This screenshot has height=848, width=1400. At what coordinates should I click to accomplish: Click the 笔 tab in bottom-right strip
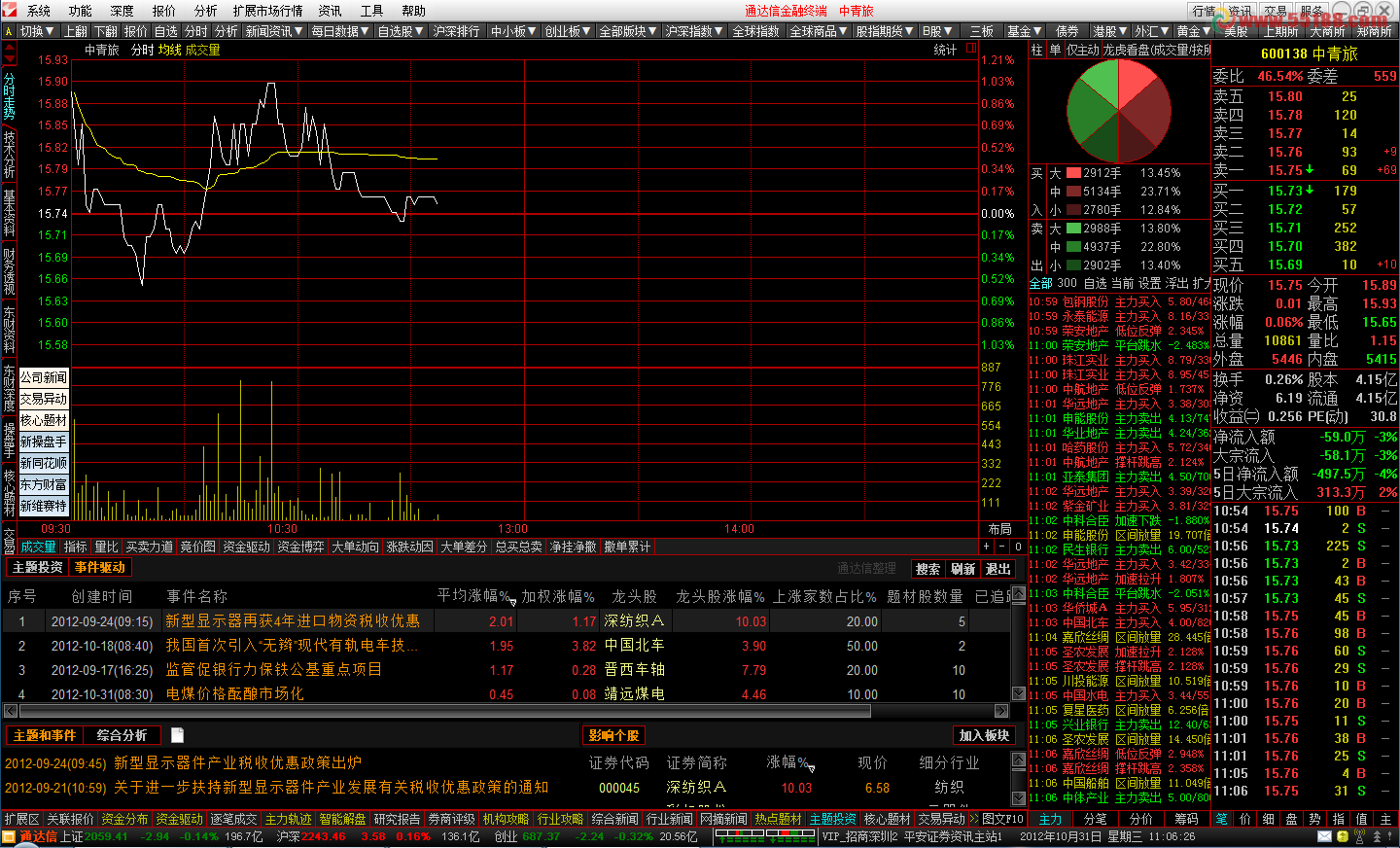(x=1222, y=820)
